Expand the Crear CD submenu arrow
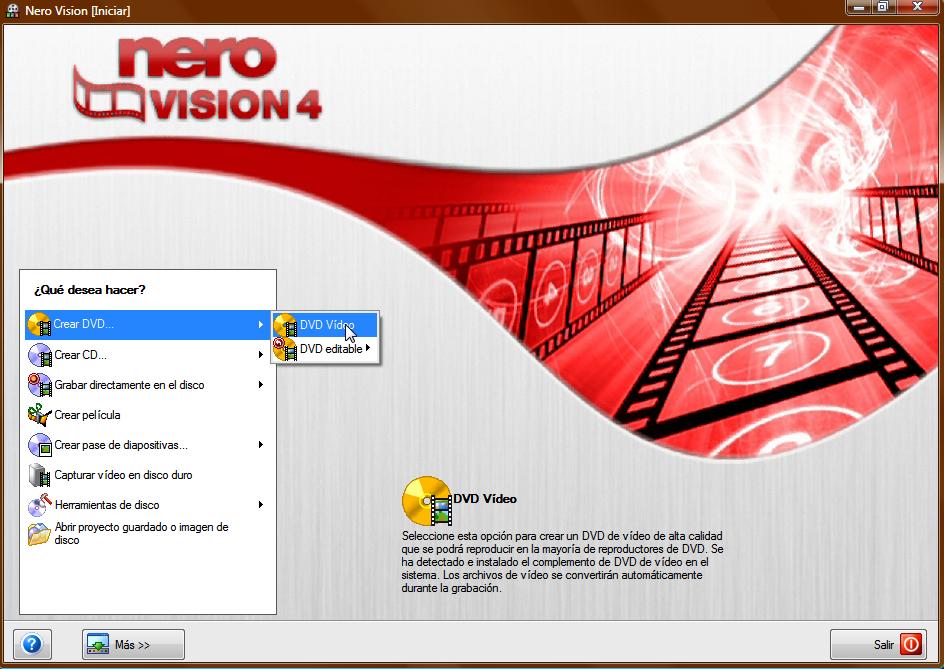Image resolution: width=944 pixels, height=669 pixels. point(261,355)
